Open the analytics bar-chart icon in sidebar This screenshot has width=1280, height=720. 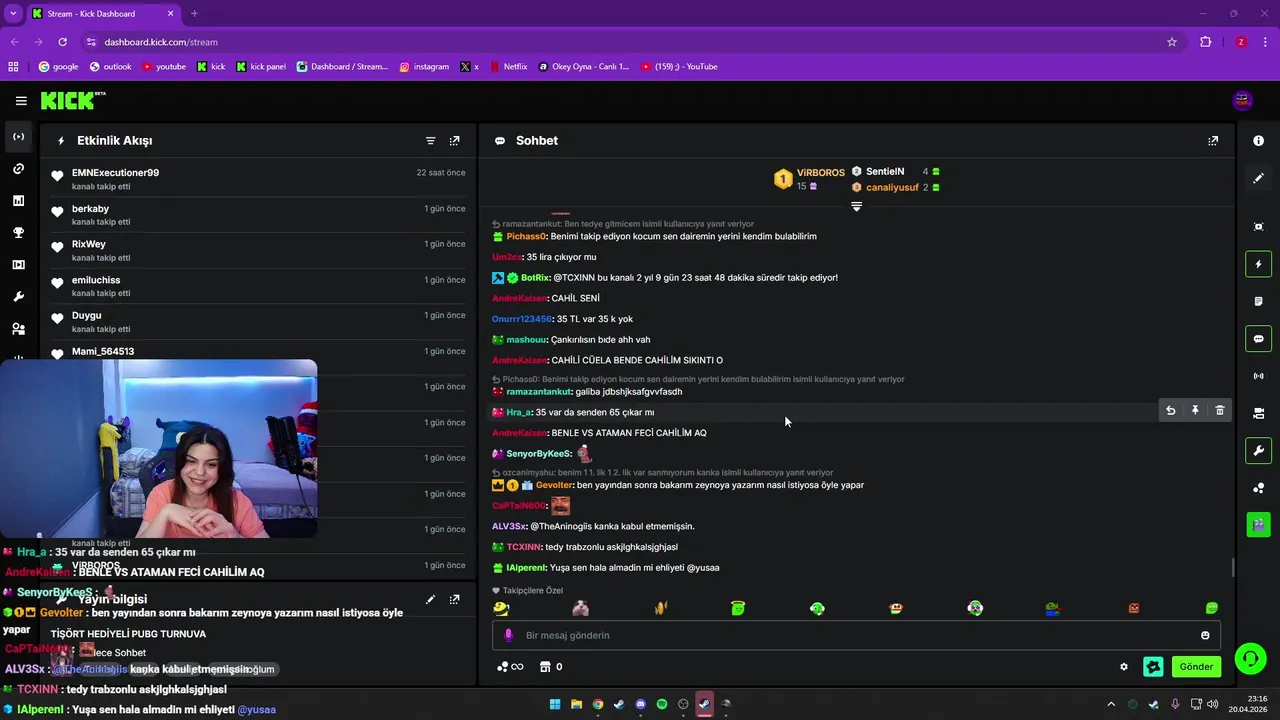[x=19, y=201]
